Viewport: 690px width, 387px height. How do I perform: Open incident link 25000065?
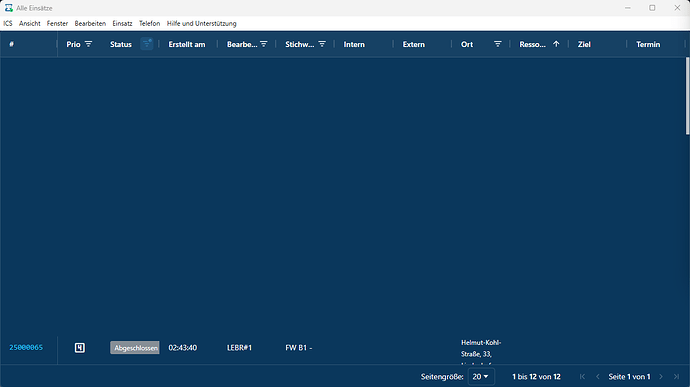pos(26,347)
